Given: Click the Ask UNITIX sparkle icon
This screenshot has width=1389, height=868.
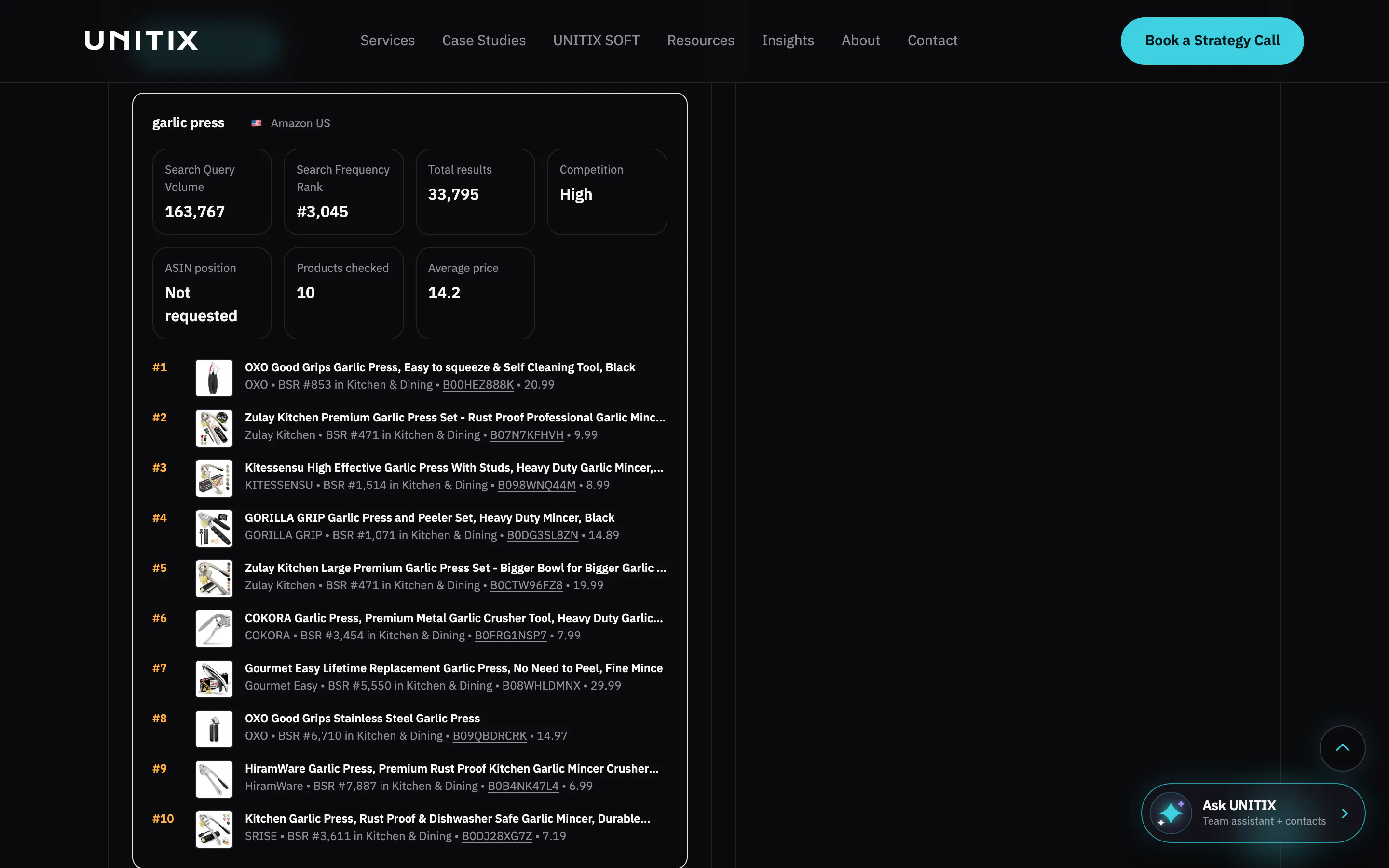Looking at the screenshot, I should click(1171, 813).
